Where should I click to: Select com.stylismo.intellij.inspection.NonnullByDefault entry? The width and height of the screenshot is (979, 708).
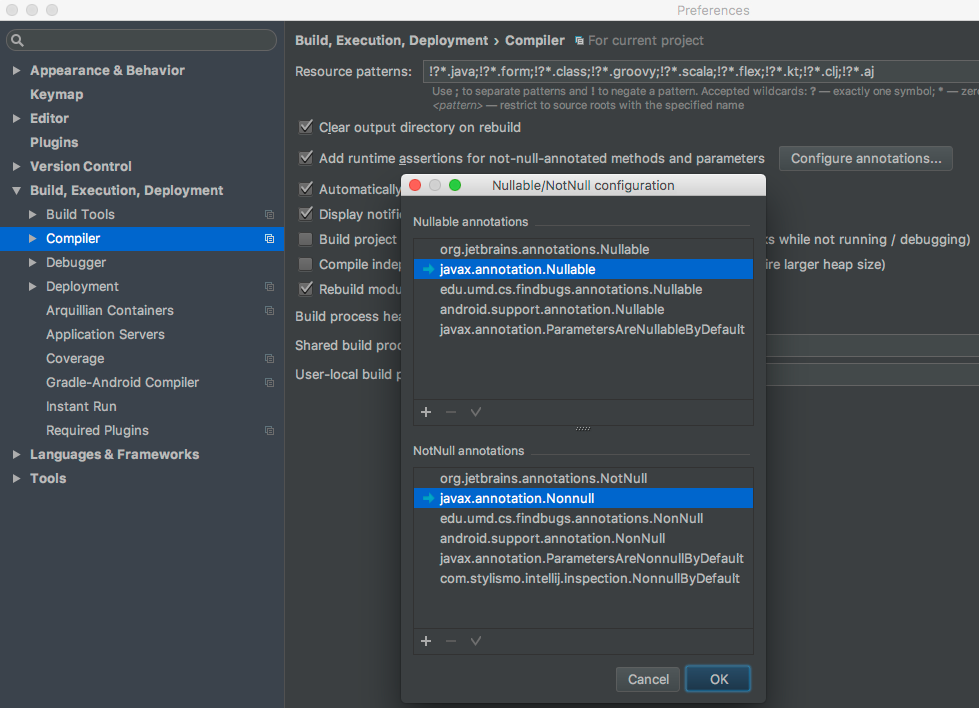coord(583,579)
